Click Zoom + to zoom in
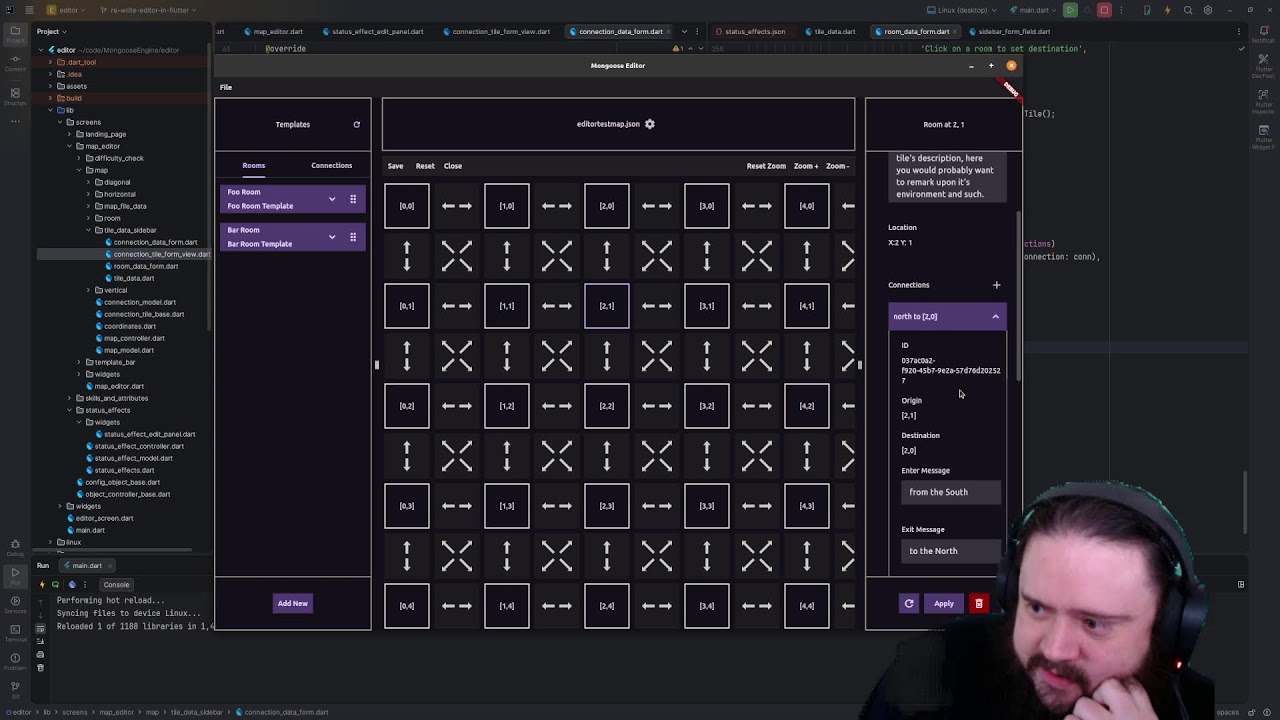This screenshot has width=1280, height=720. point(808,166)
